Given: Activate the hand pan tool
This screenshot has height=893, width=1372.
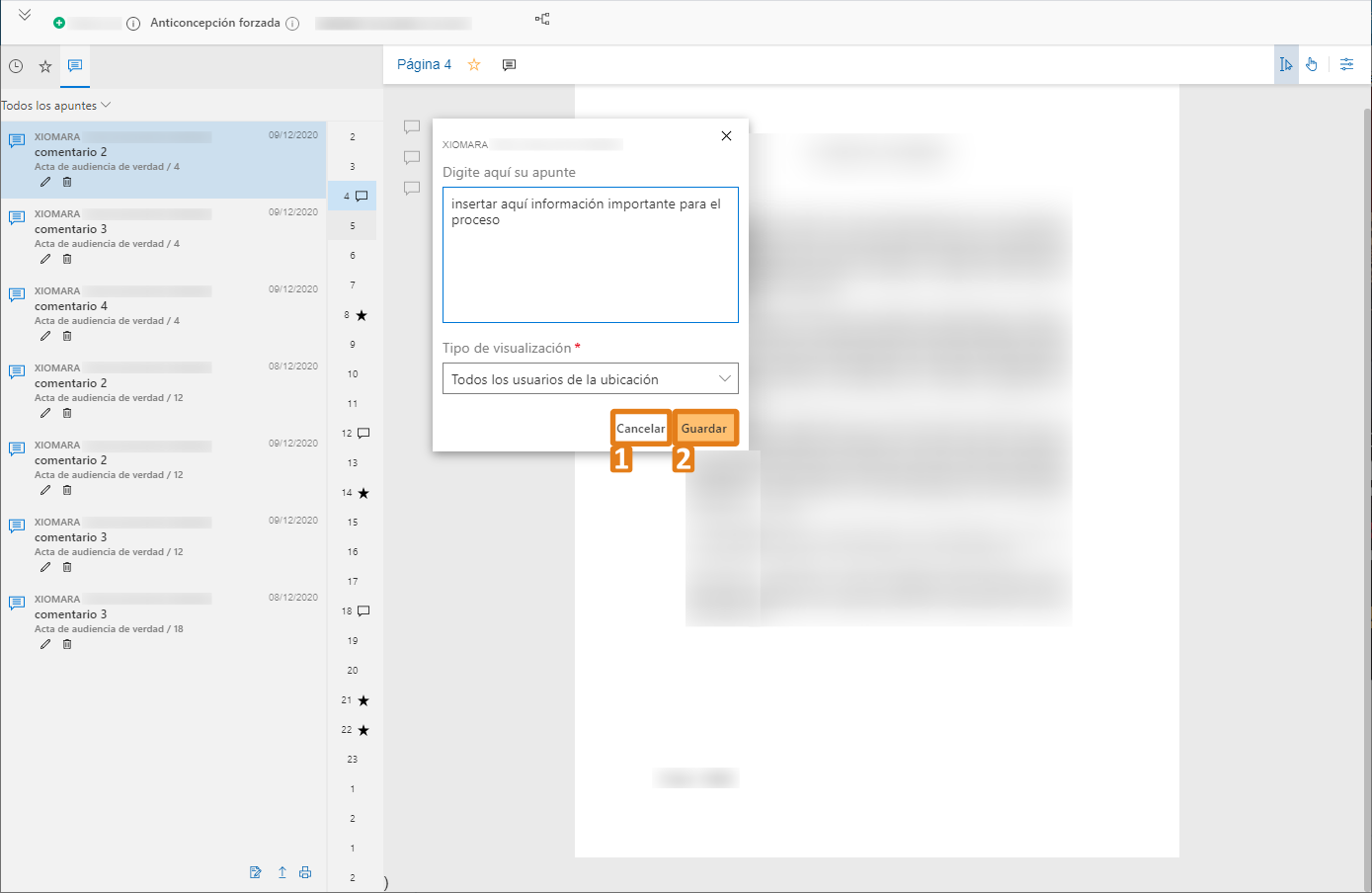Looking at the screenshot, I should coord(1312,64).
